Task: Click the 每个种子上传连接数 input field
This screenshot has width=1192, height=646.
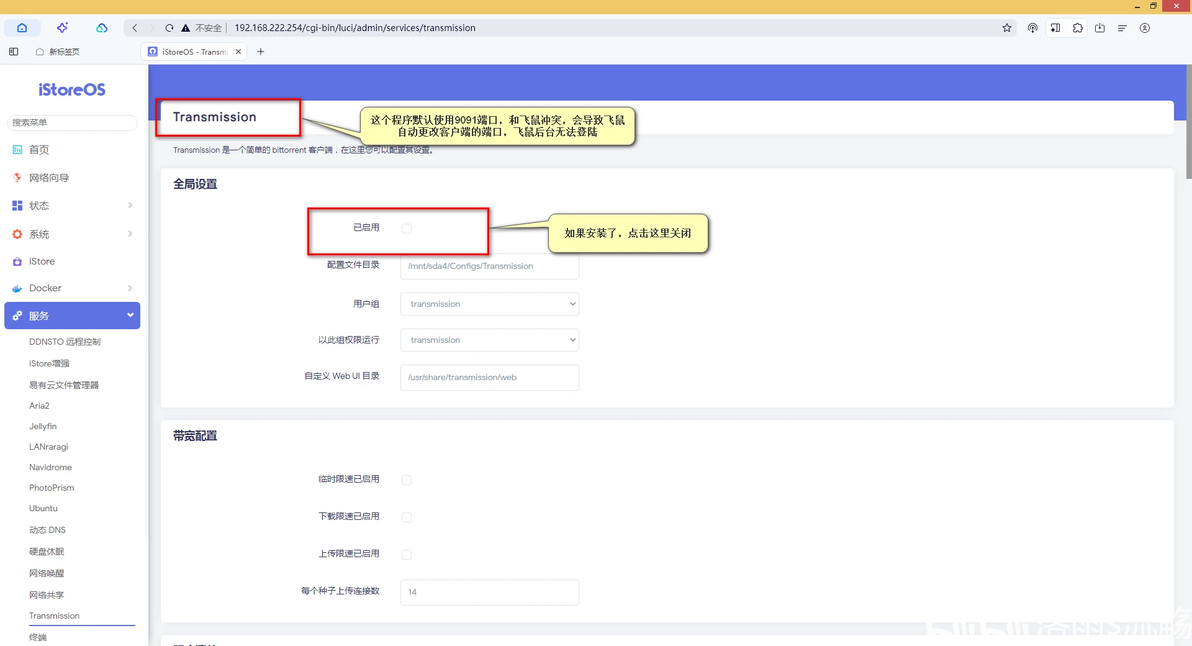Action: [490, 592]
